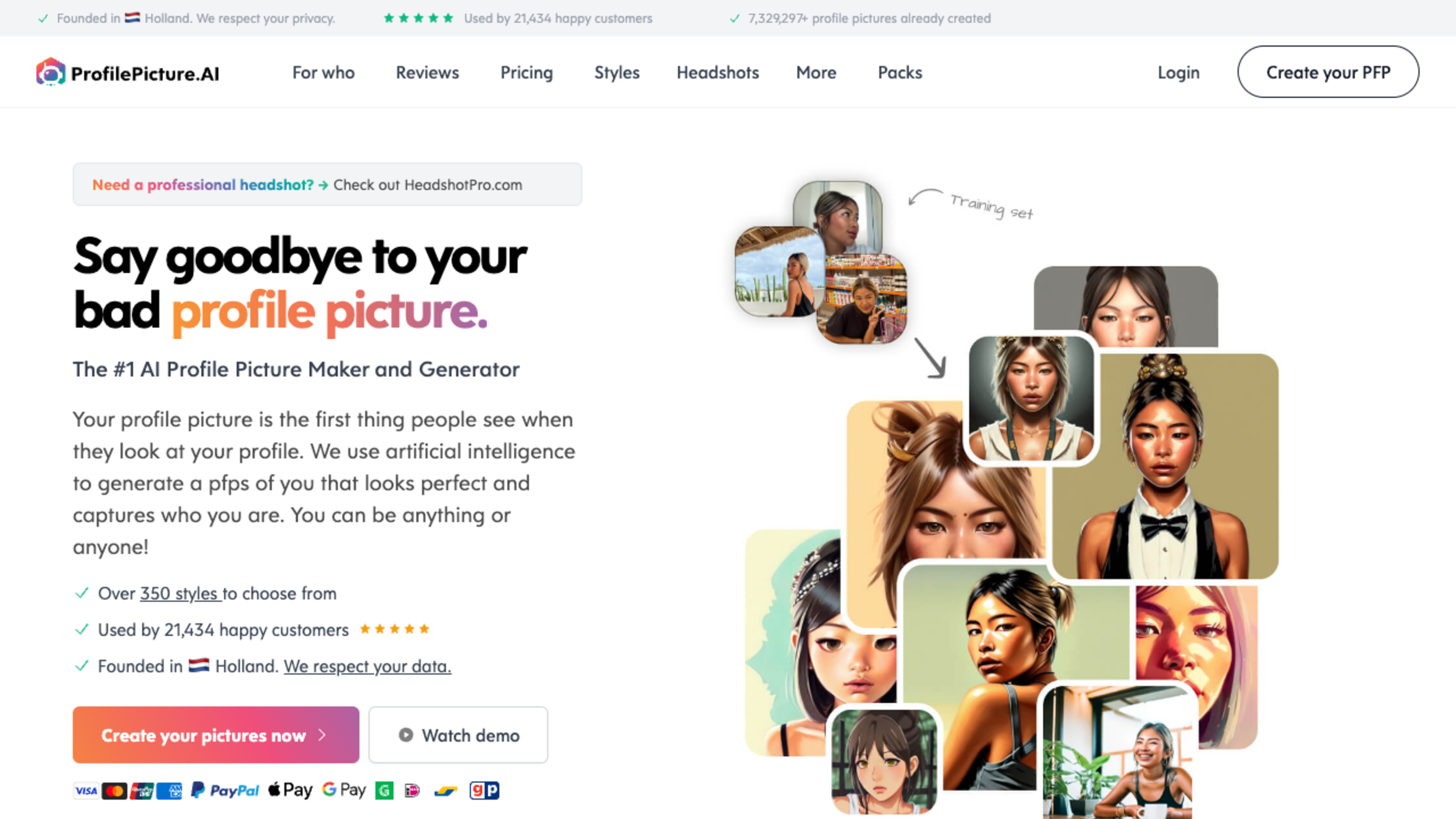Click the Visa payment icon
This screenshot has height=819, width=1456.
85,791
